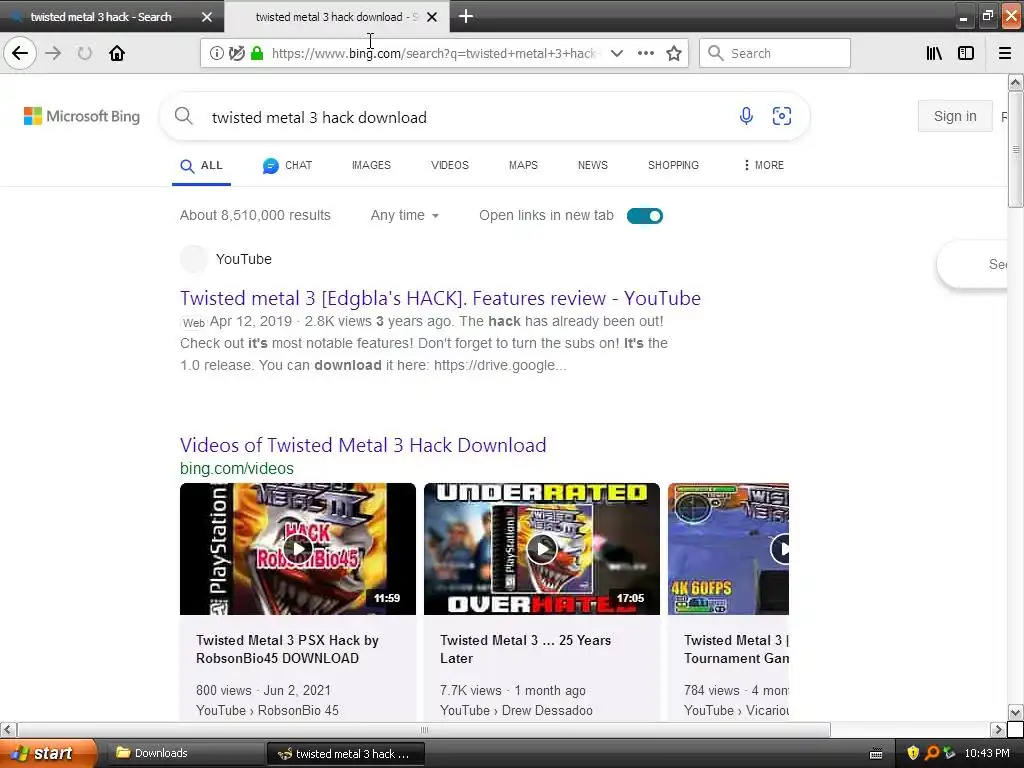The image size is (1024, 768).
Task: Expand the 'Any time' filter dropdown
Action: pyautogui.click(x=404, y=216)
